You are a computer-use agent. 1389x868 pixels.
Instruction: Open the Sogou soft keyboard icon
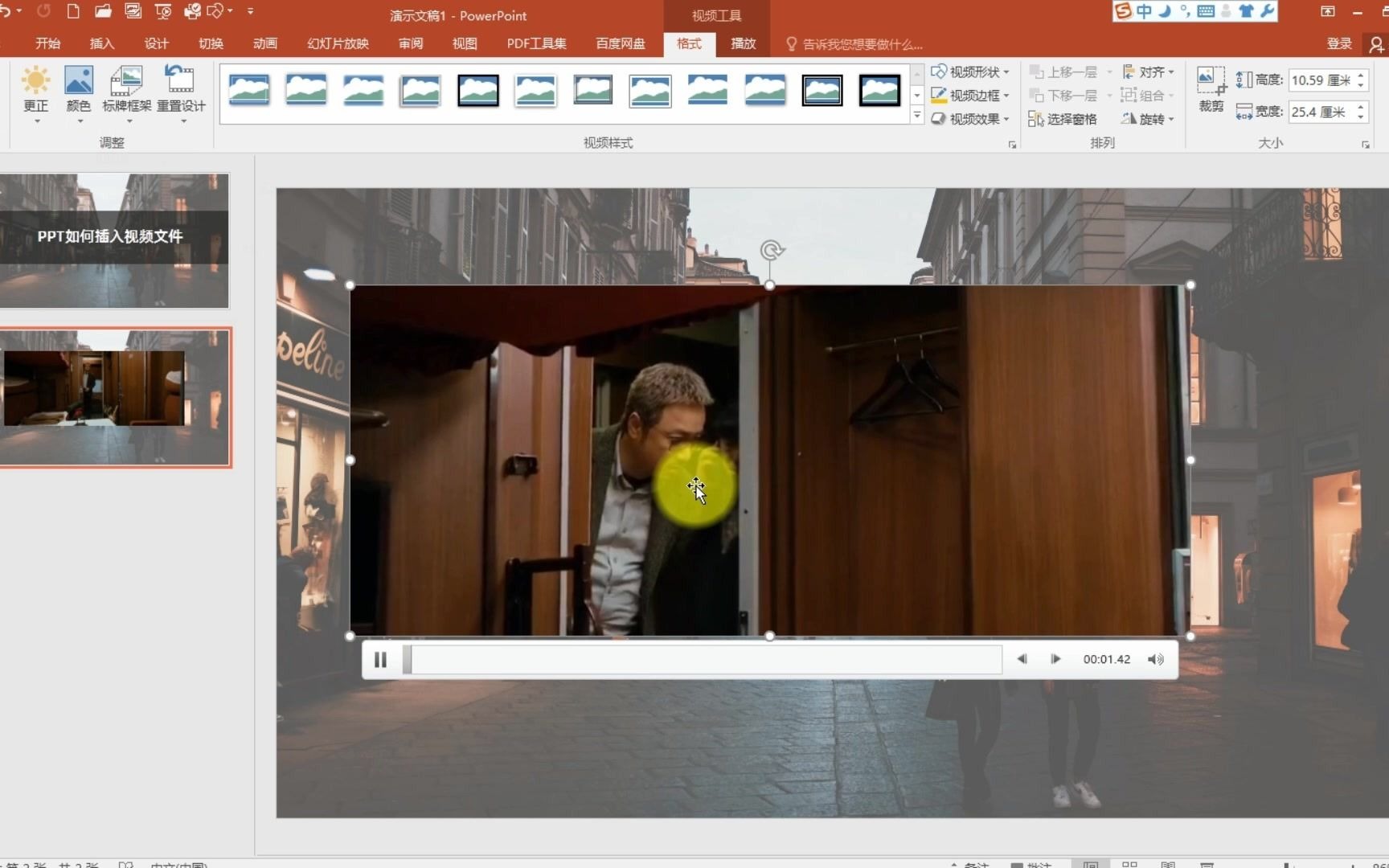(1206, 11)
